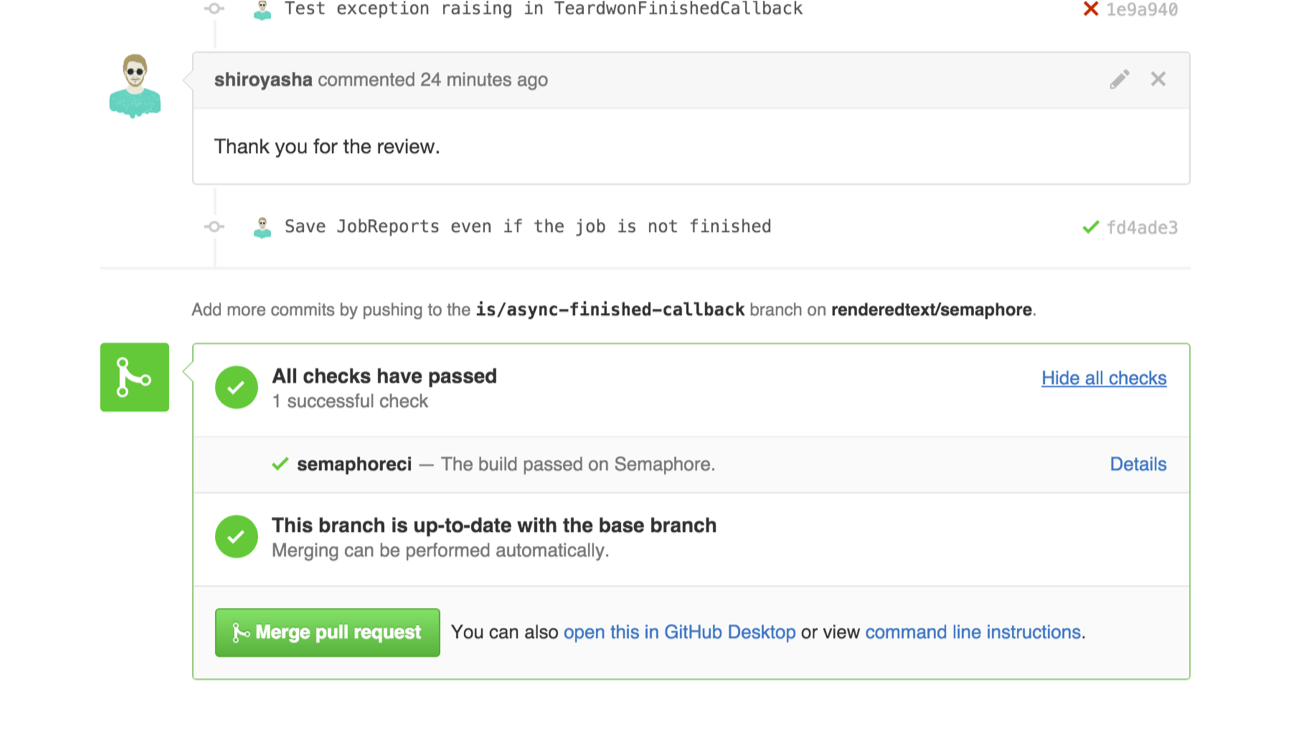
Task: Open commit hash fd4ade3
Action: tap(1142, 228)
